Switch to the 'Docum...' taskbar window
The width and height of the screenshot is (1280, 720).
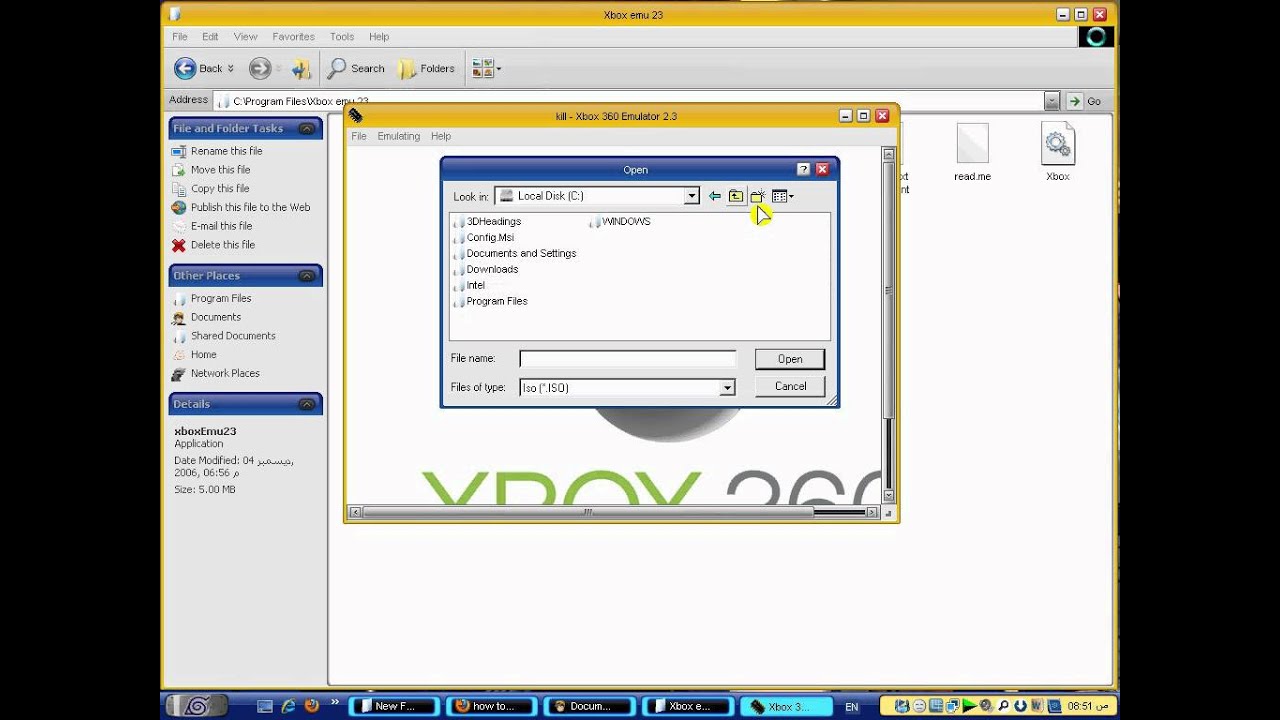(590, 706)
